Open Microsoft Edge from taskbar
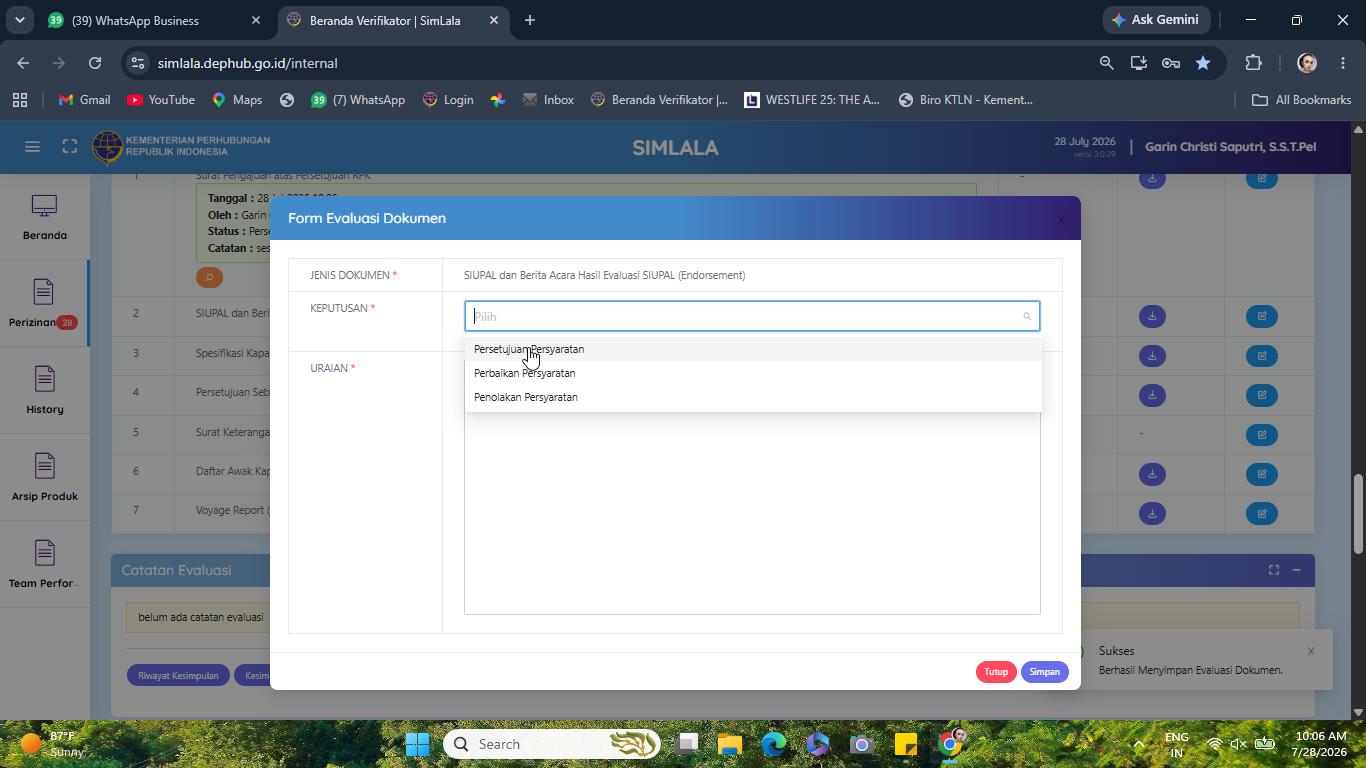This screenshot has height=768, width=1366. 774,744
